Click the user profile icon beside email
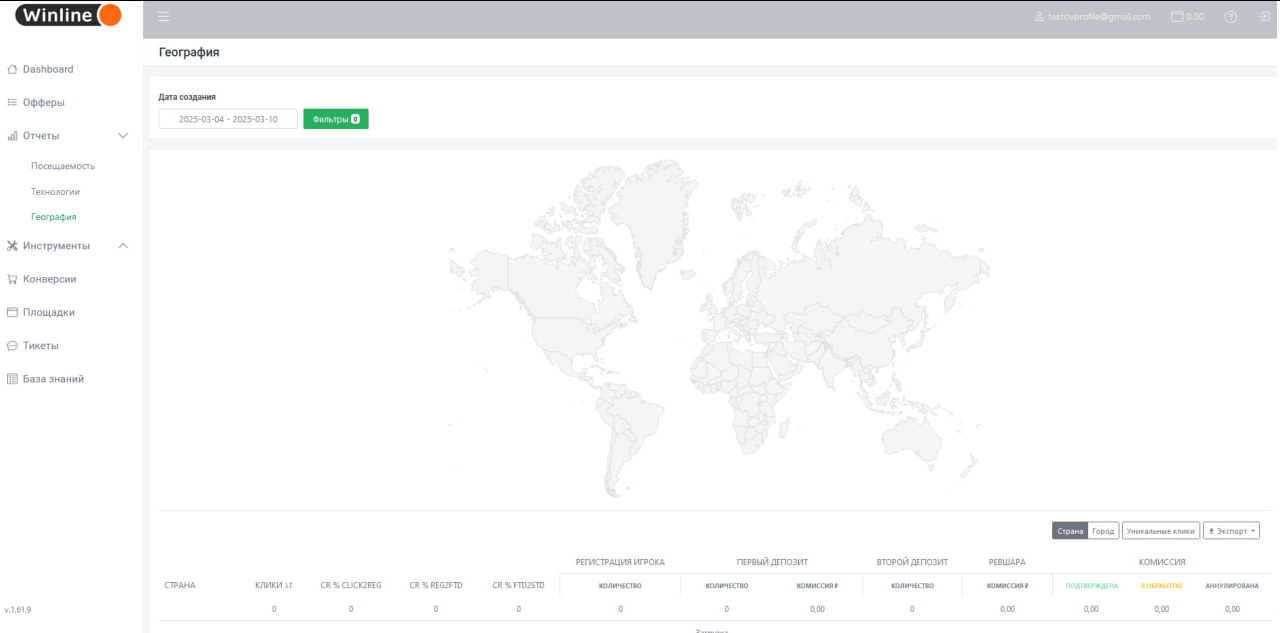The height and width of the screenshot is (633, 1280). [1039, 17]
